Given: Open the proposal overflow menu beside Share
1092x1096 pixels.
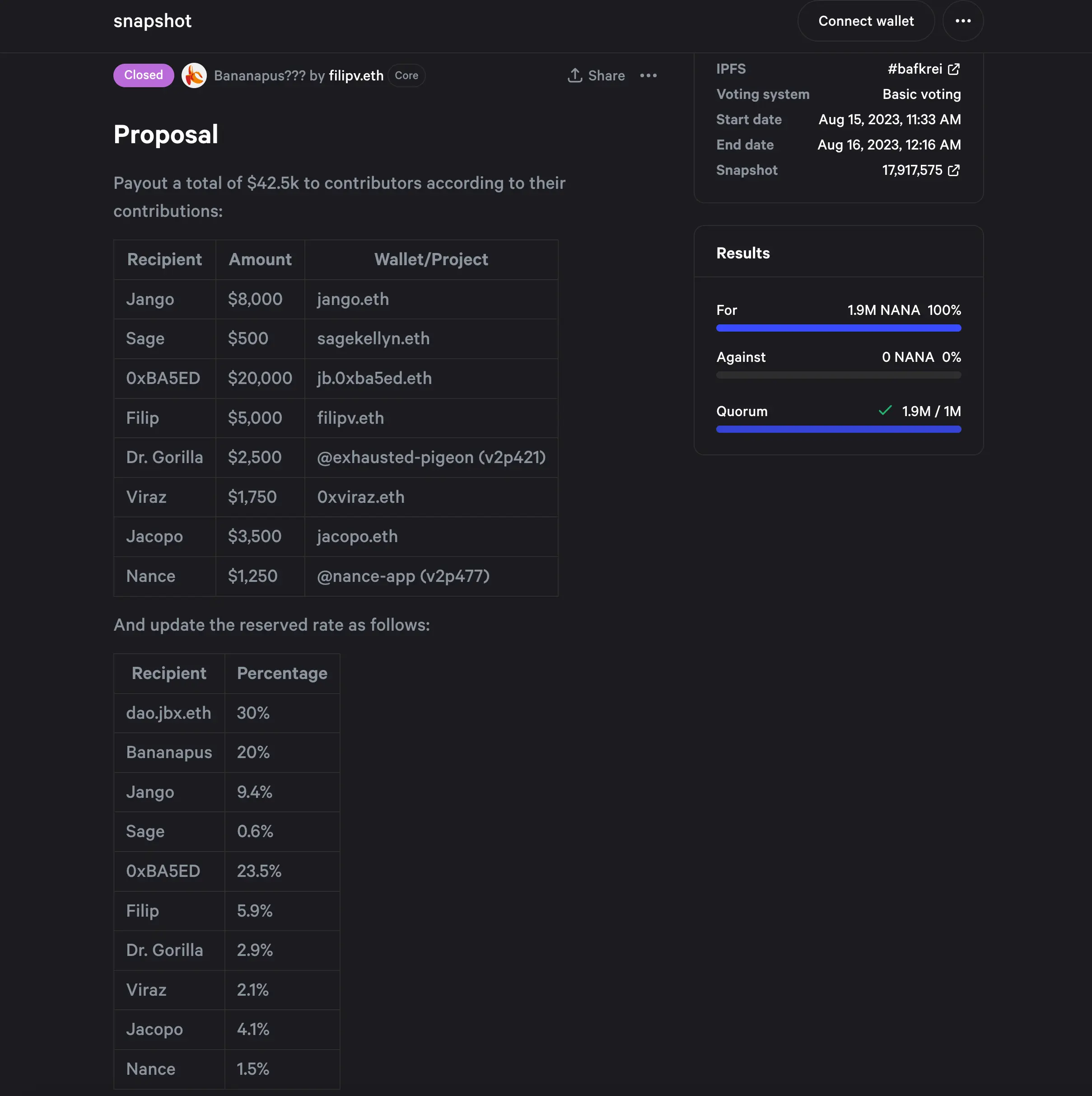Looking at the screenshot, I should pos(648,75).
